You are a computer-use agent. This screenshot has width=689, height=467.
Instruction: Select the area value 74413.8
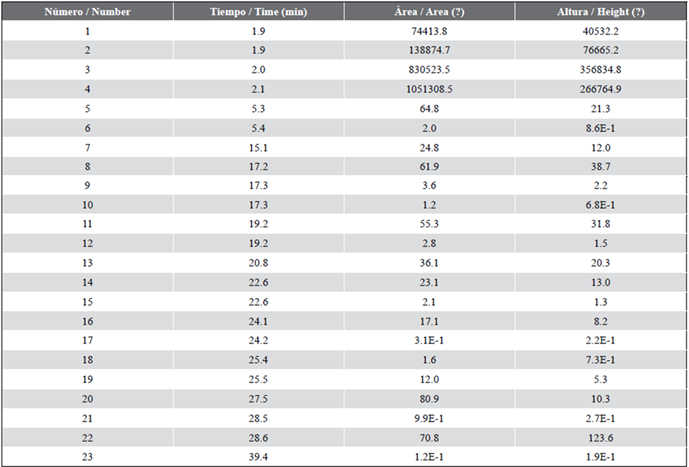tap(429, 31)
